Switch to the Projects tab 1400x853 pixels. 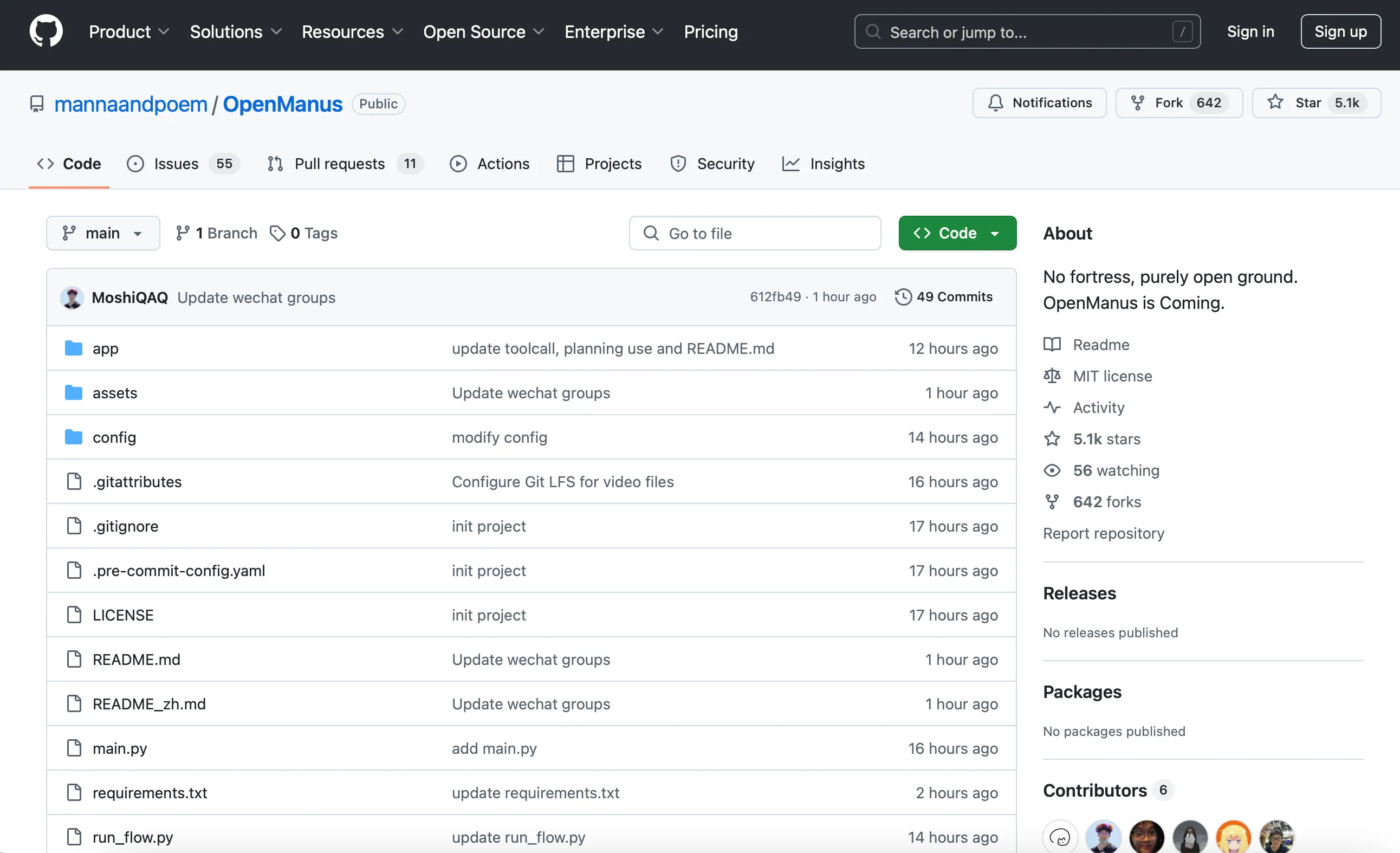click(599, 164)
